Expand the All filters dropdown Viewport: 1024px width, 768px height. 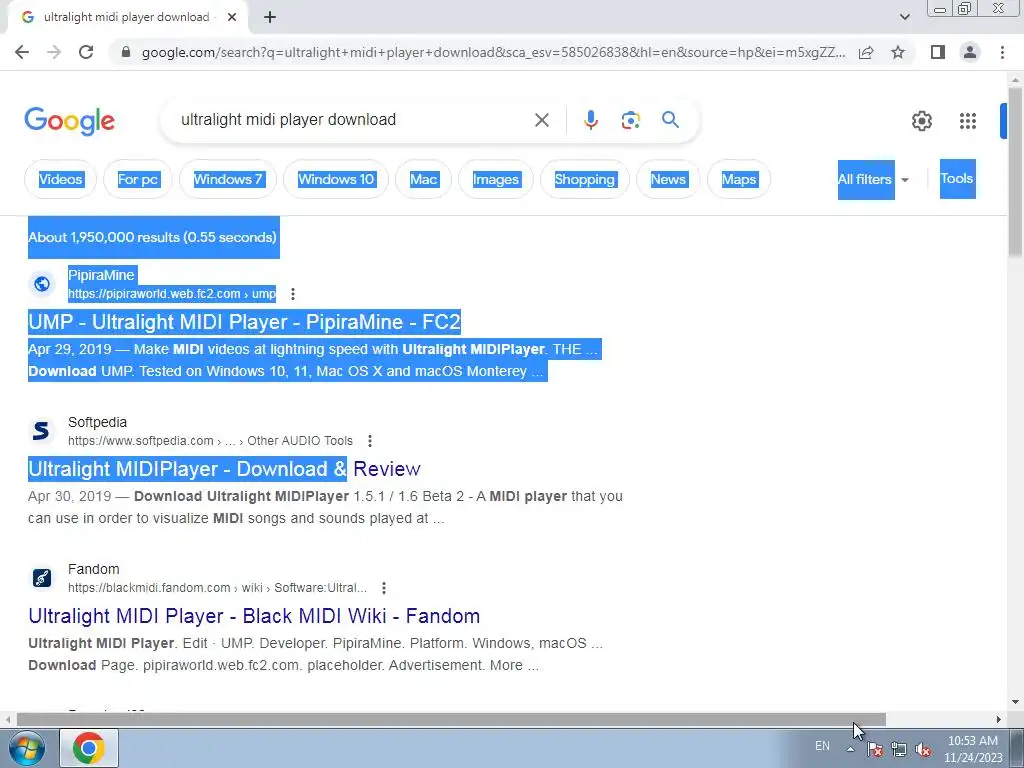point(873,180)
